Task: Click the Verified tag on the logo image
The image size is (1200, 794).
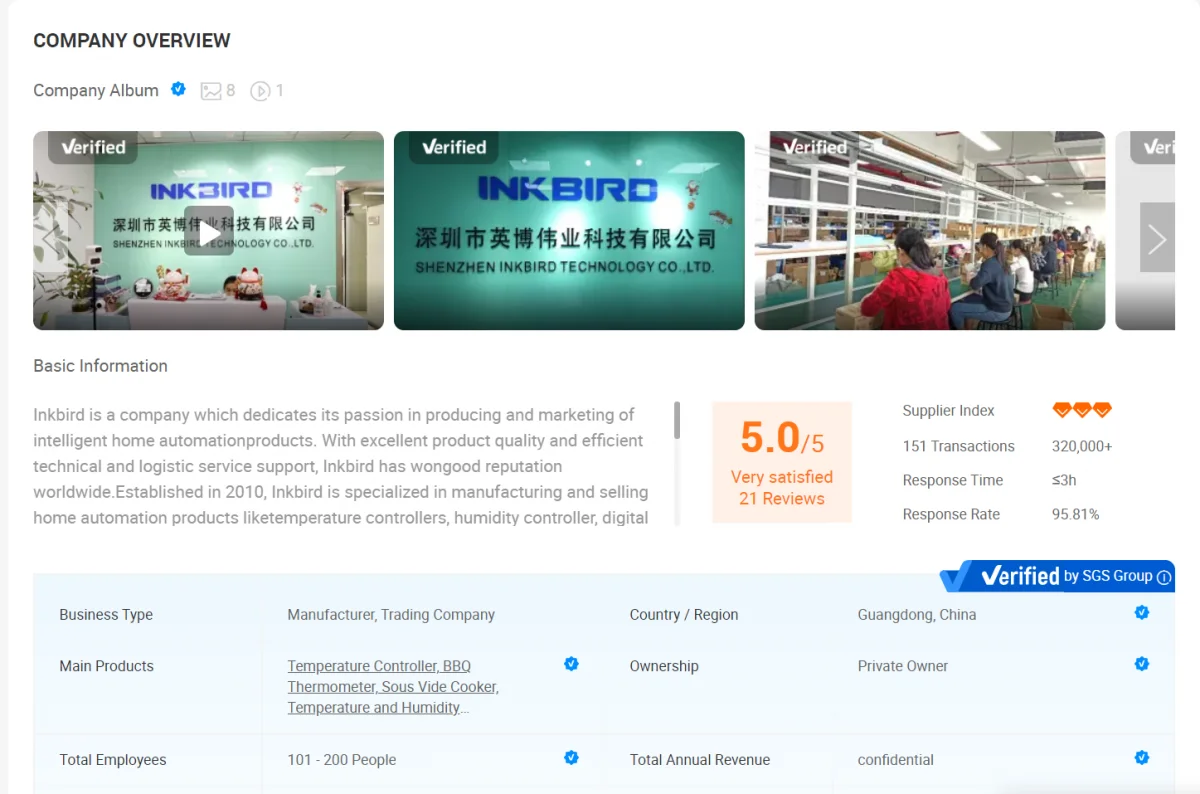Action: [x=454, y=147]
